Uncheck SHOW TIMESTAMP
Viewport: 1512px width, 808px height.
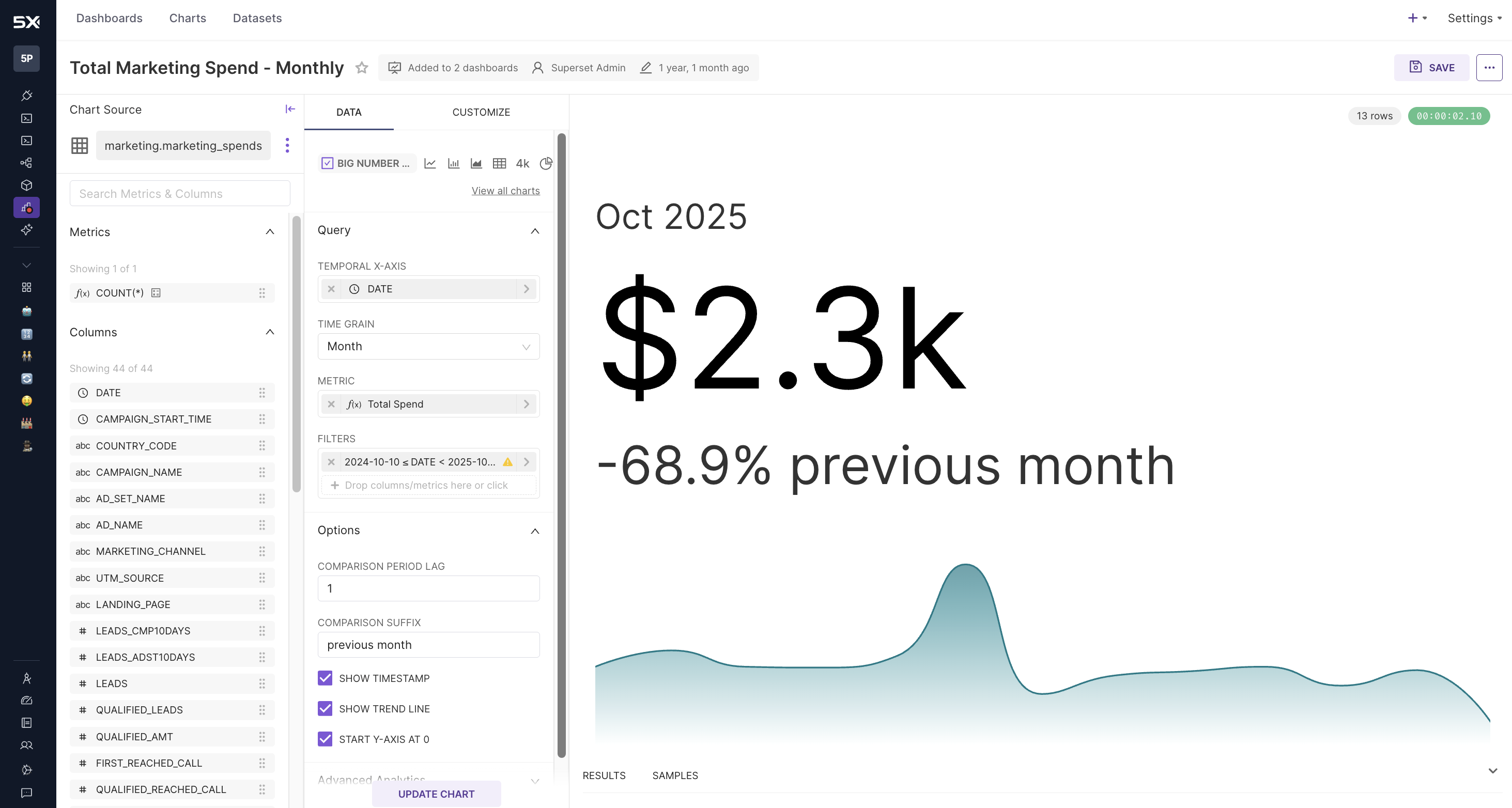coord(325,678)
